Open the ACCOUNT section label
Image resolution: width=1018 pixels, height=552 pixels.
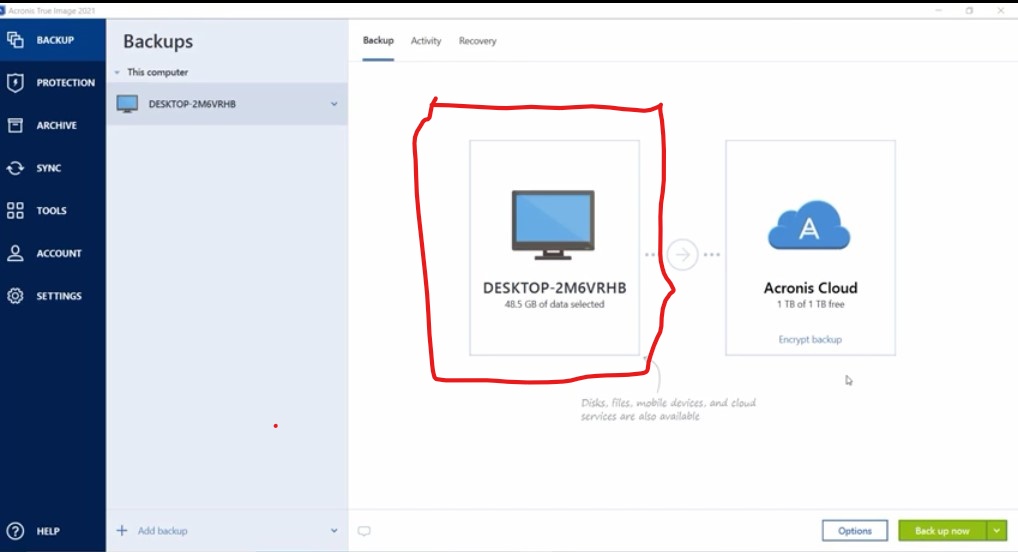pos(59,253)
